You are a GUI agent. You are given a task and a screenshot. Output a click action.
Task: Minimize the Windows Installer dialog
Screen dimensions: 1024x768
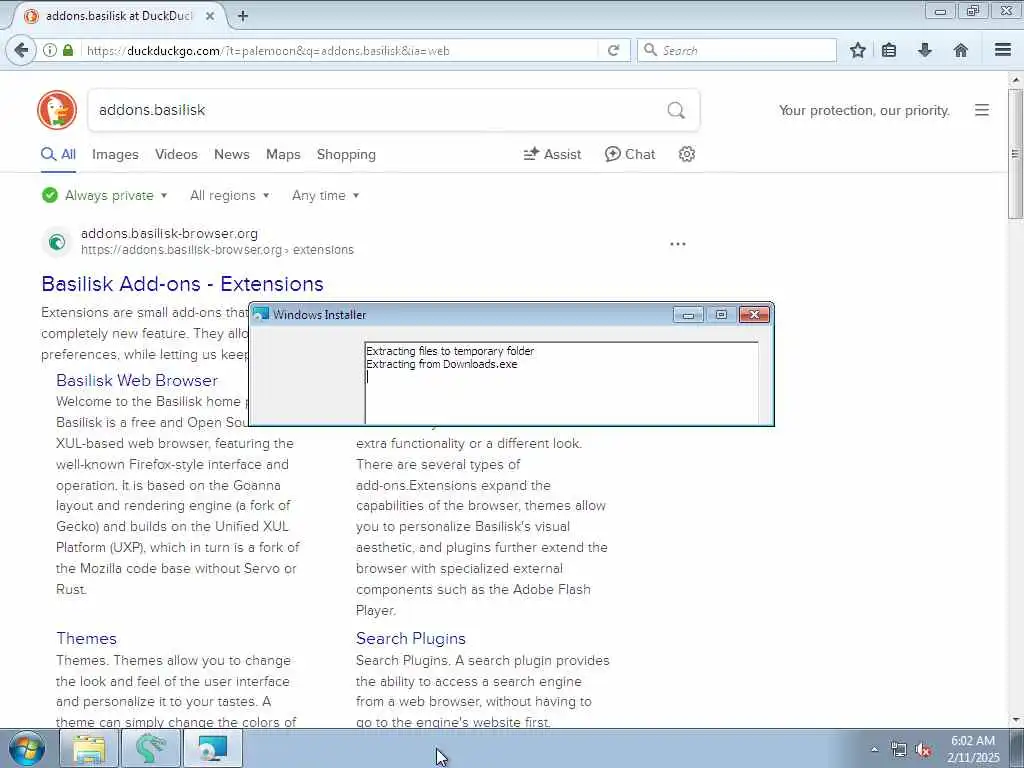pos(688,315)
